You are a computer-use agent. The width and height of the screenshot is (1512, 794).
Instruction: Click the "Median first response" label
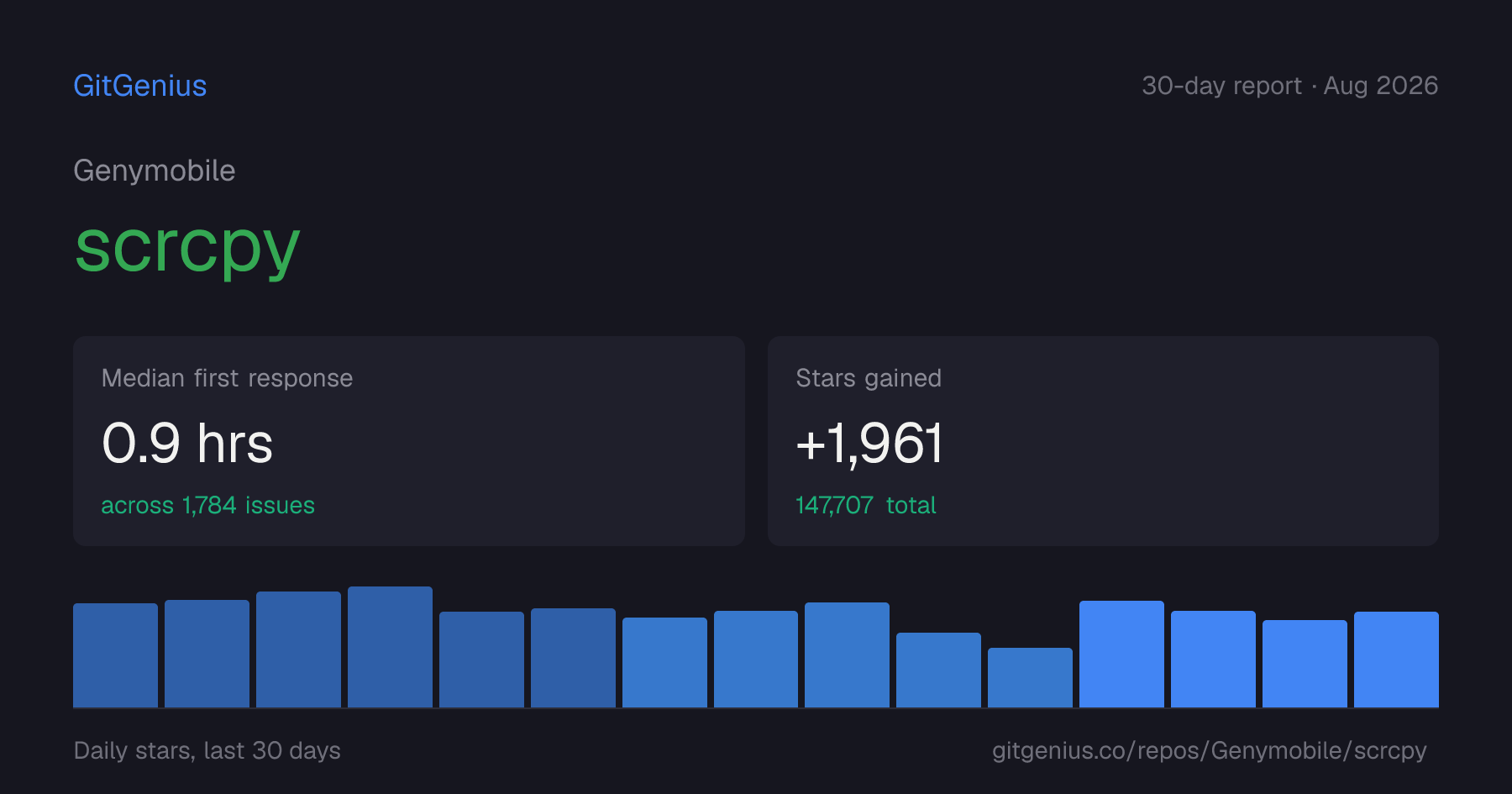click(227, 378)
